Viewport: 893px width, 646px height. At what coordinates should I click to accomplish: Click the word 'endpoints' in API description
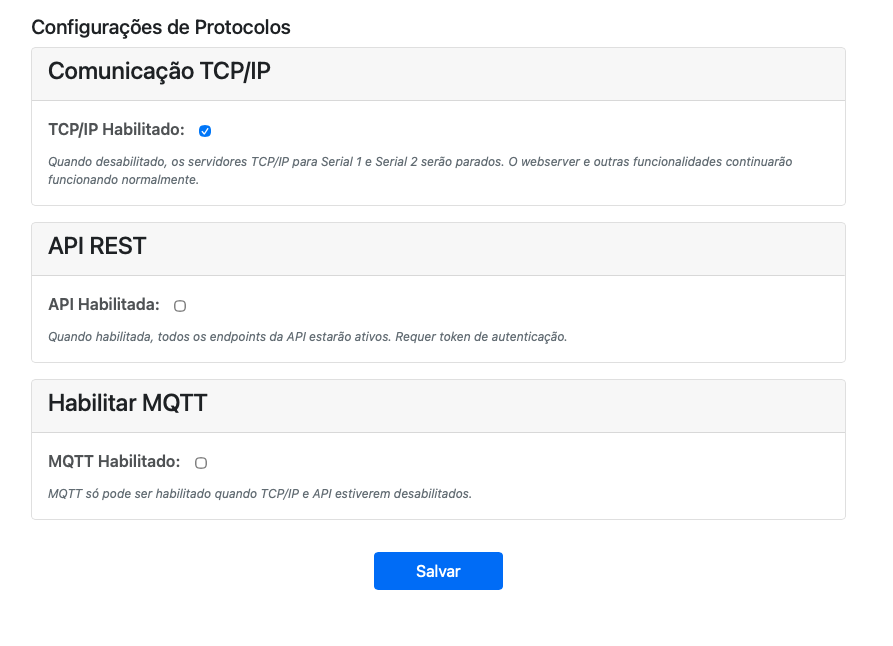coord(240,337)
